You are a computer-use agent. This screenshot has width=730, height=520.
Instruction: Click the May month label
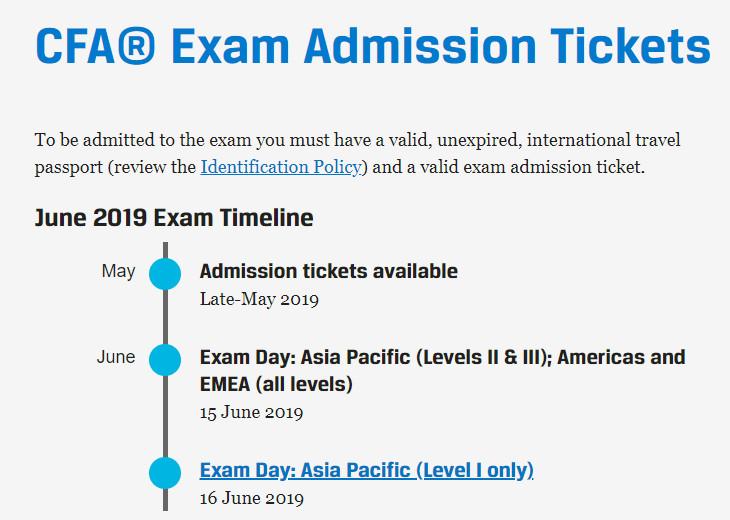pos(118,271)
